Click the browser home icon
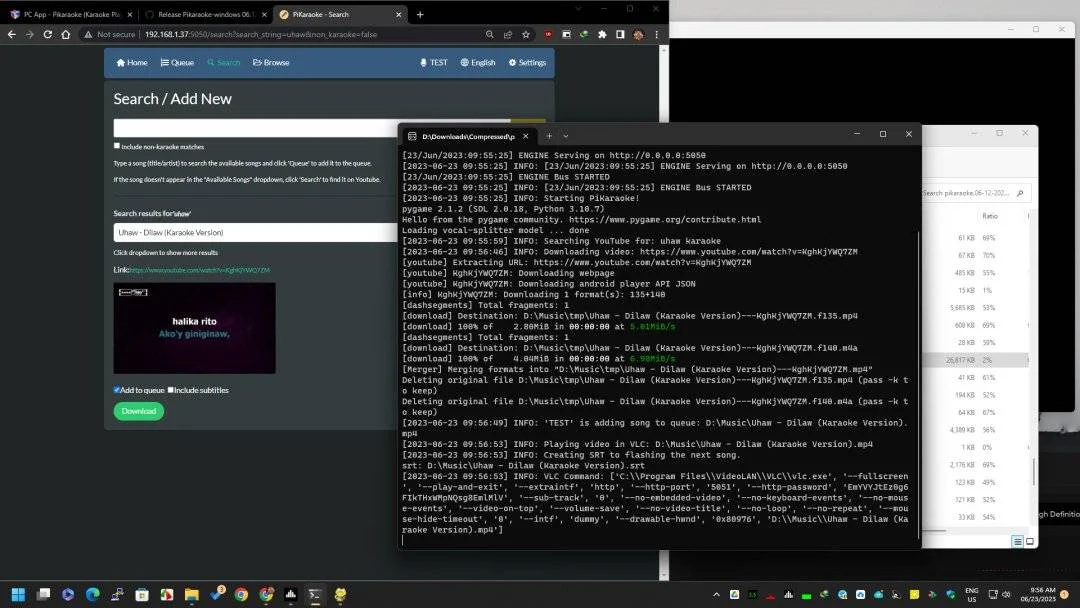This screenshot has width=1080, height=608. (x=65, y=34)
